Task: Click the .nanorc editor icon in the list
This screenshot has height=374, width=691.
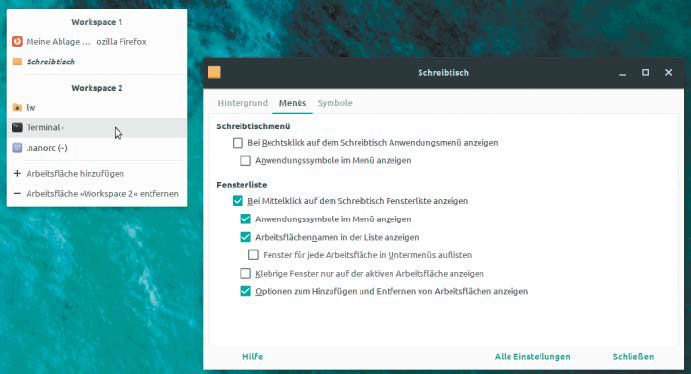Action: pyautogui.click(x=17, y=148)
